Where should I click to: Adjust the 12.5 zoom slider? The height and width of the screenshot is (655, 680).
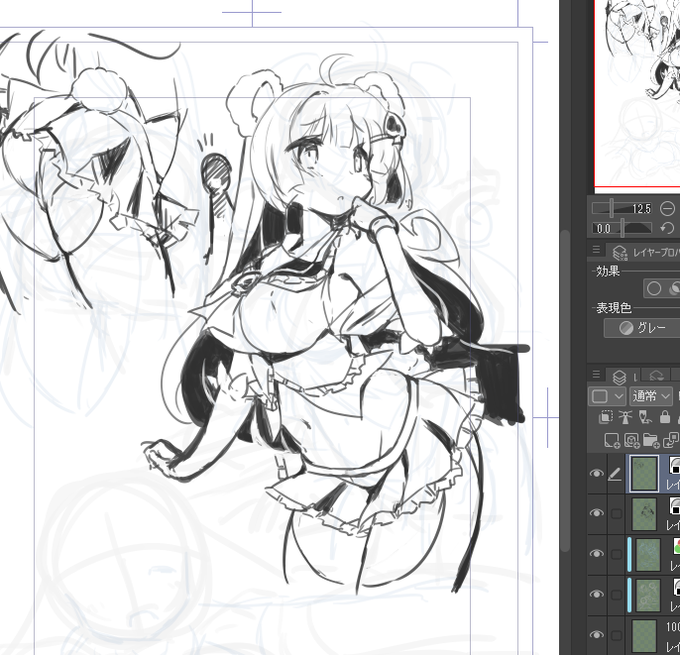click(624, 209)
